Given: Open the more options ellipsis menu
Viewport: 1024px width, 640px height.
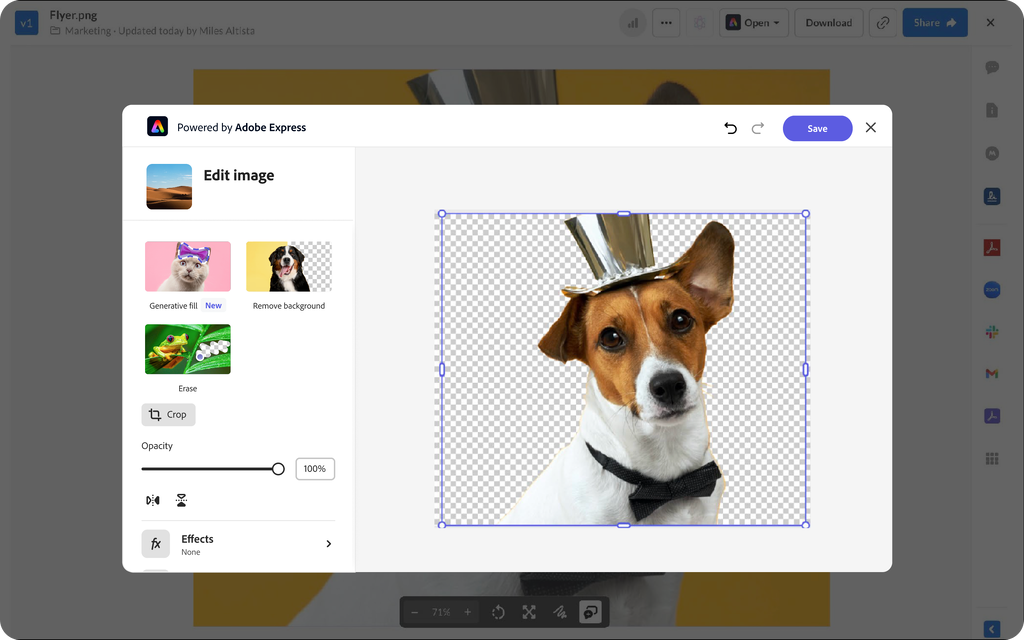Looking at the screenshot, I should coord(666,23).
